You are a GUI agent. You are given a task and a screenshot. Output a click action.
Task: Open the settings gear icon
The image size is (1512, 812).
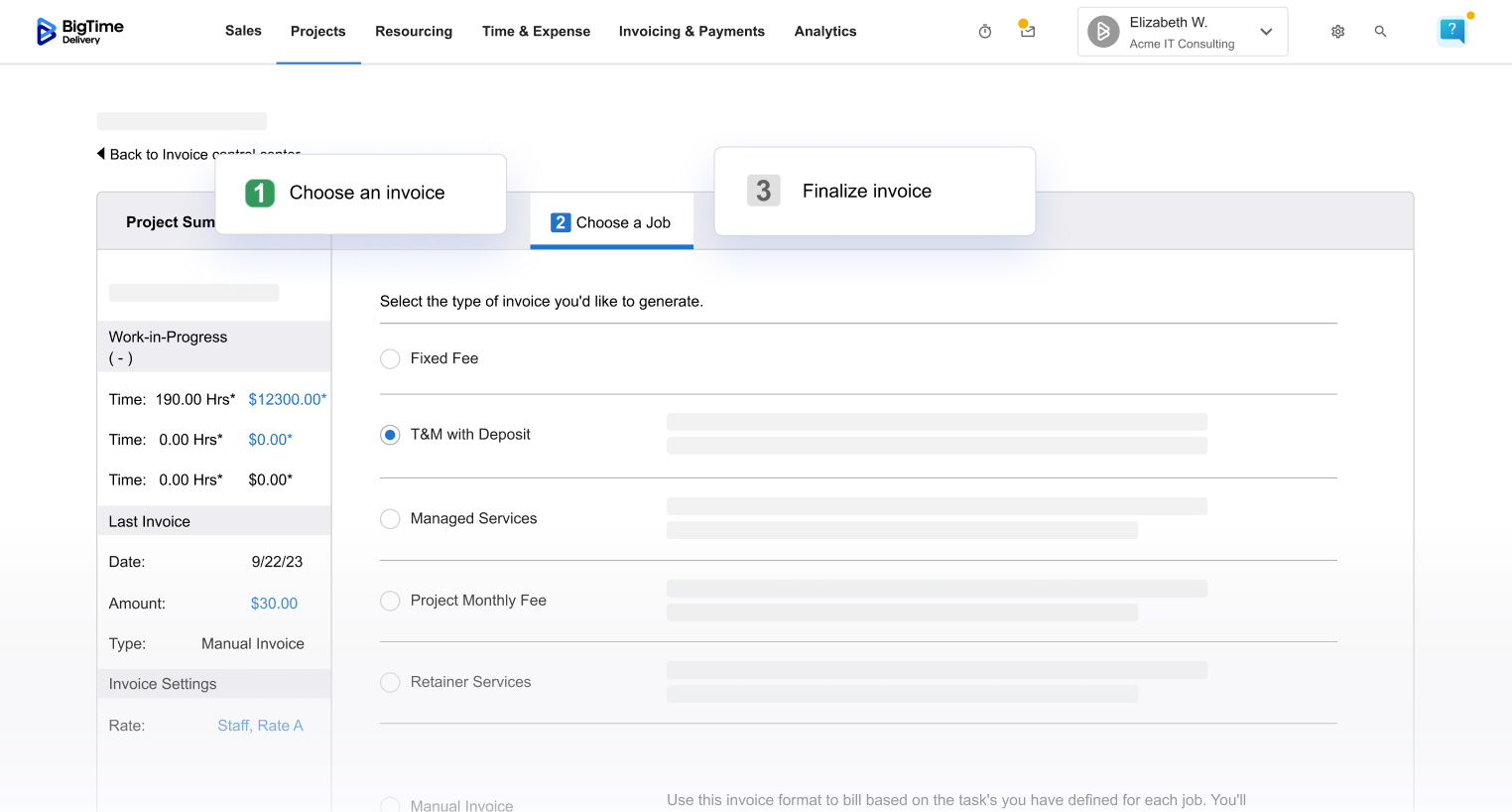pos(1337,32)
